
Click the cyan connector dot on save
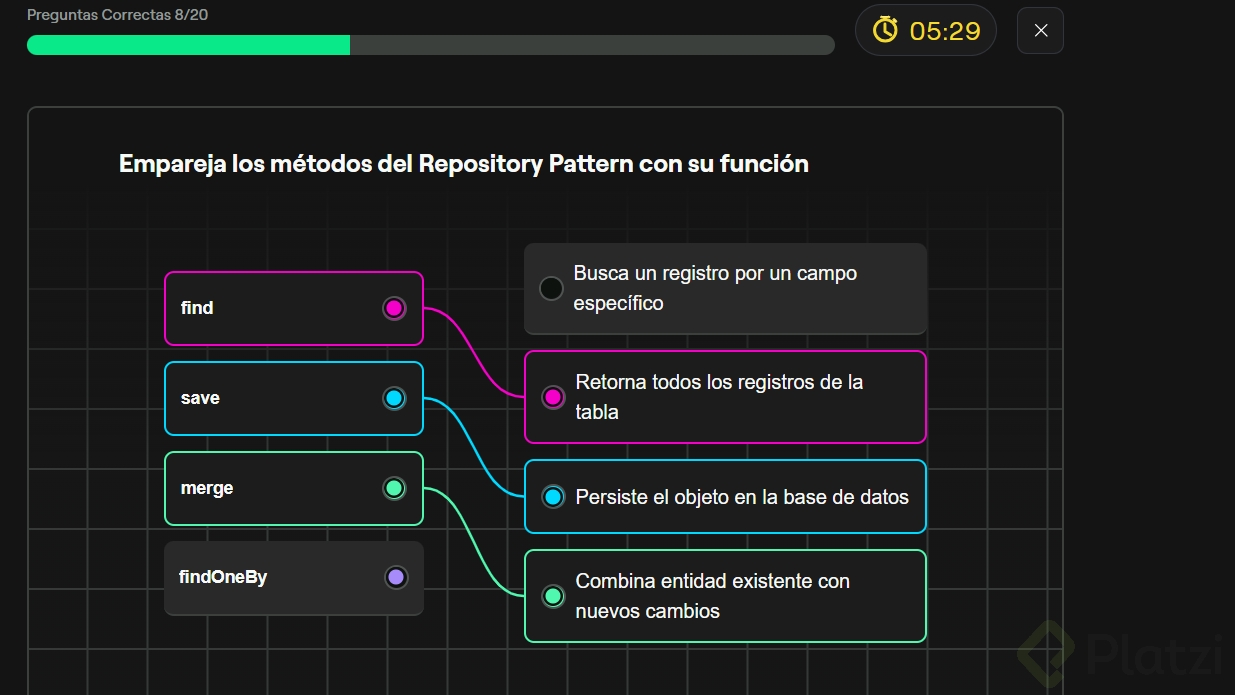394,398
